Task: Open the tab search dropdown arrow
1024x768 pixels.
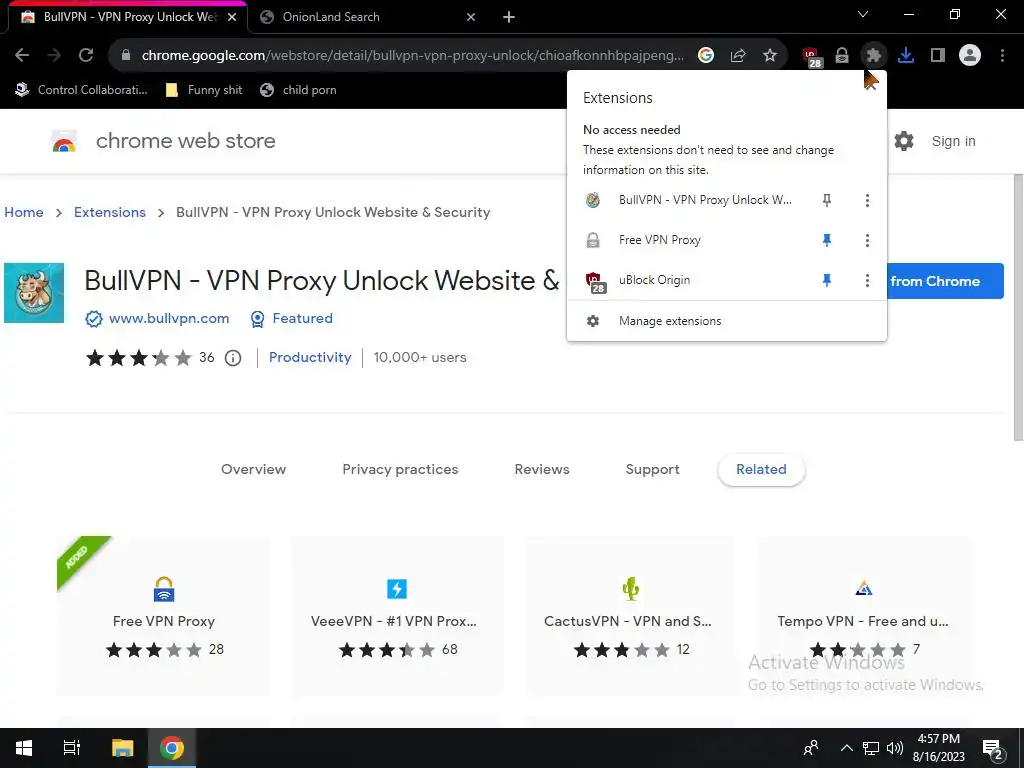Action: point(863,14)
